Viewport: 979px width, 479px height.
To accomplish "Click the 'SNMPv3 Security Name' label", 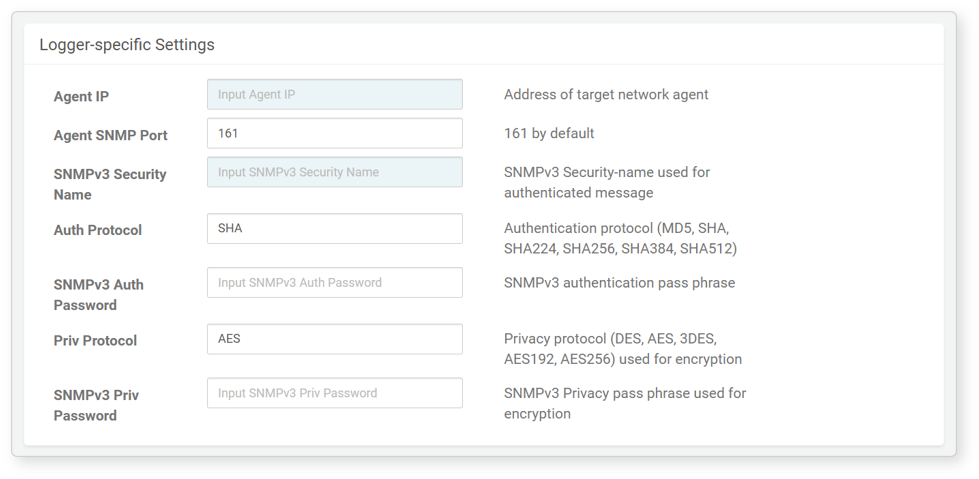I will (110, 184).
